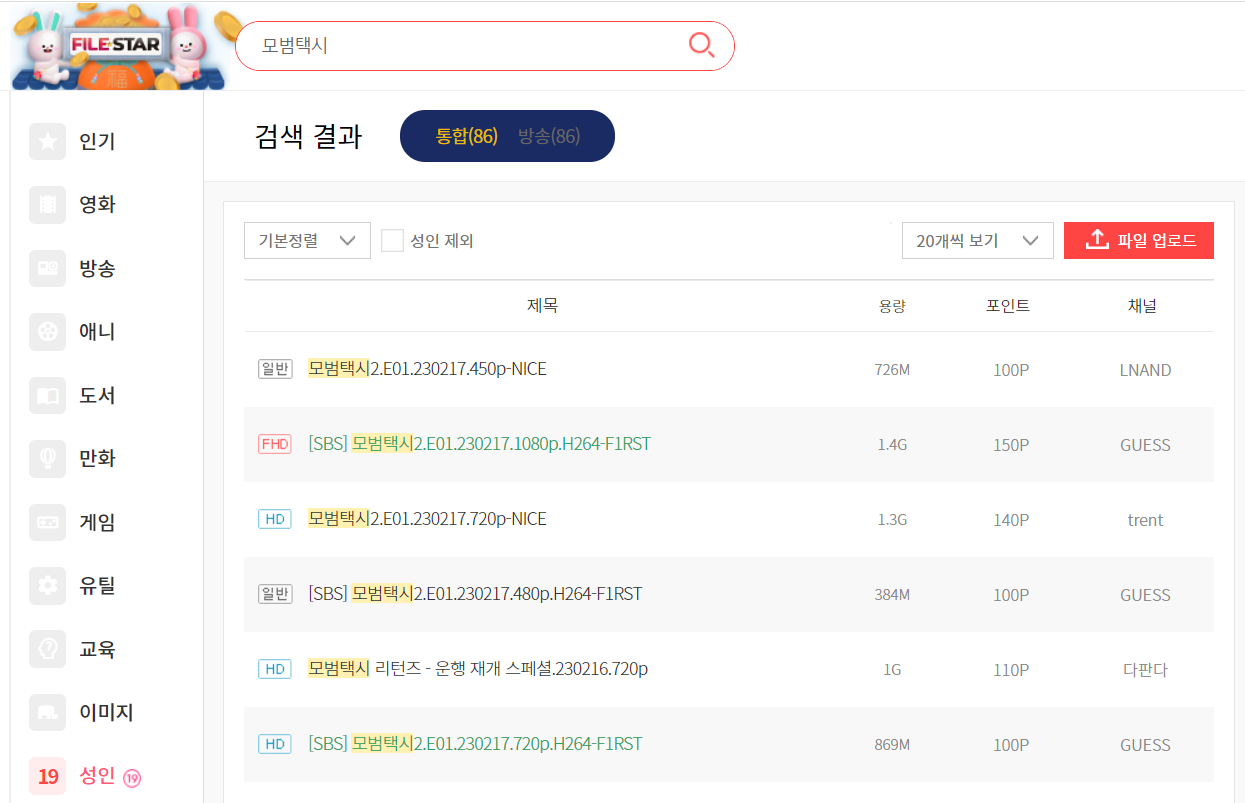The height and width of the screenshot is (803, 1245).
Task: Select 영화 category label
Action: pos(97,205)
